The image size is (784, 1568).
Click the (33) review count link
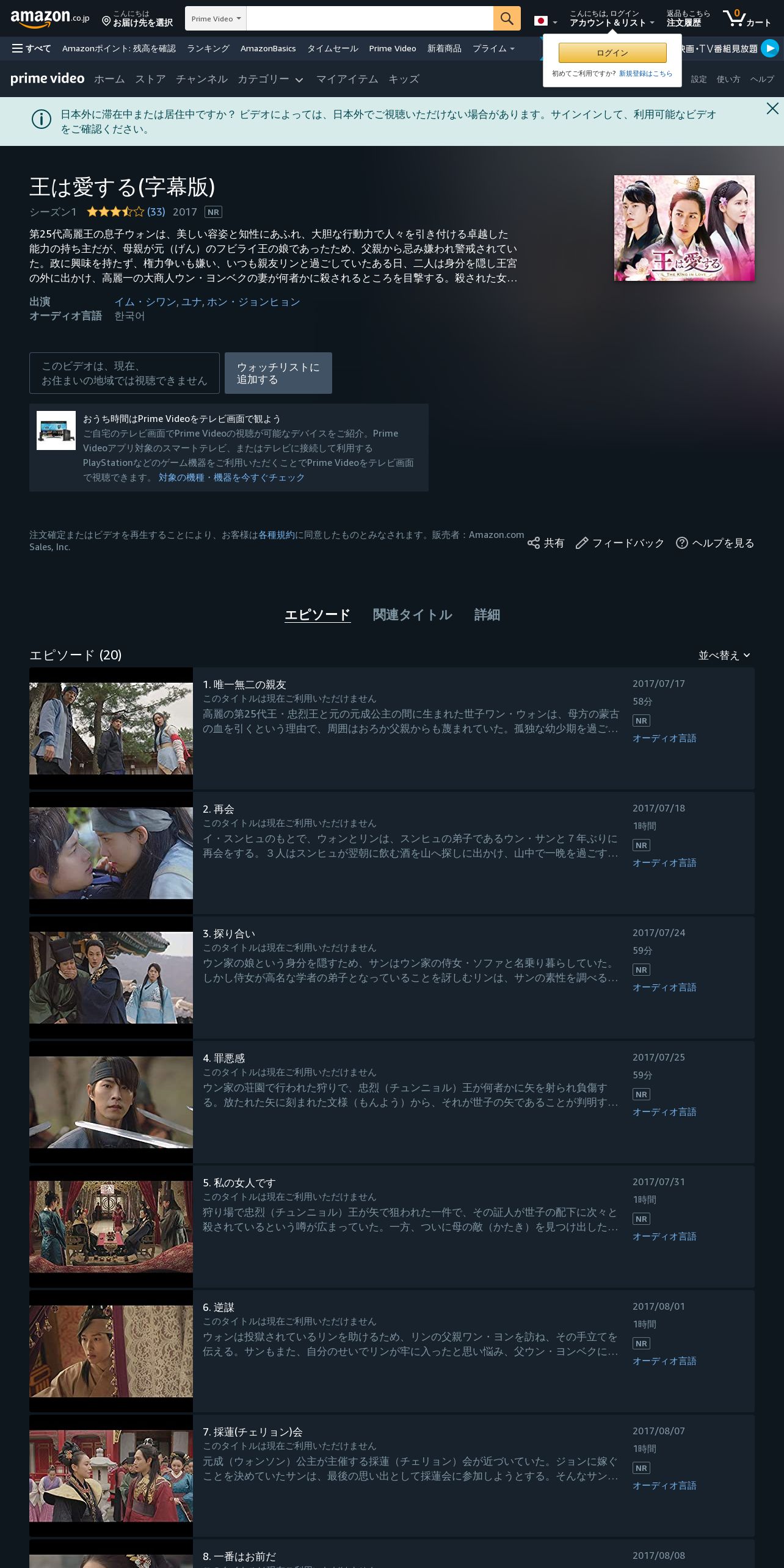[x=156, y=212]
